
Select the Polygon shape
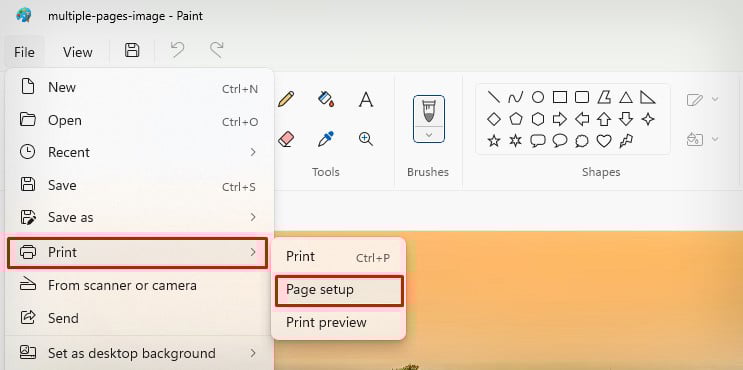point(604,98)
